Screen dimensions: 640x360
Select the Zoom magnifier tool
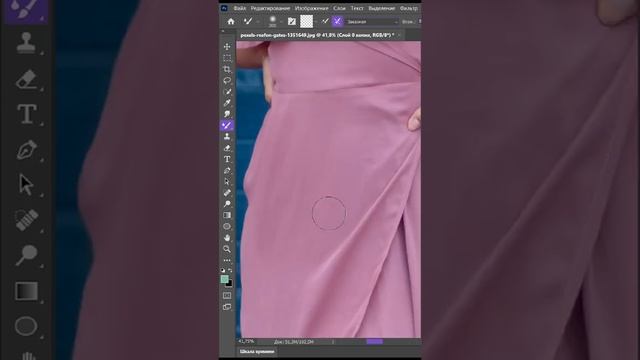(x=227, y=249)
